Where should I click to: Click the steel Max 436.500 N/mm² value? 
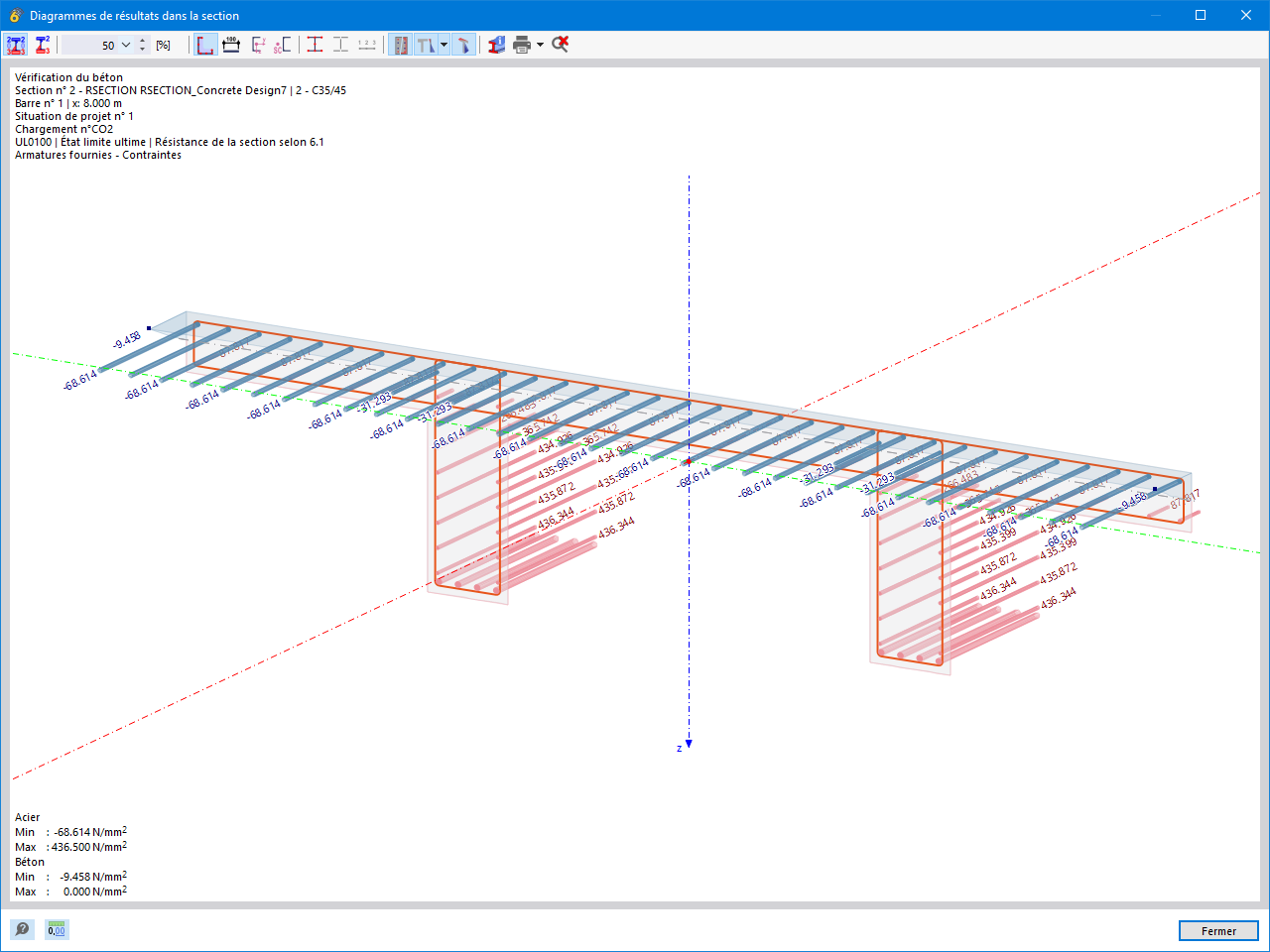tap(89, 847)
